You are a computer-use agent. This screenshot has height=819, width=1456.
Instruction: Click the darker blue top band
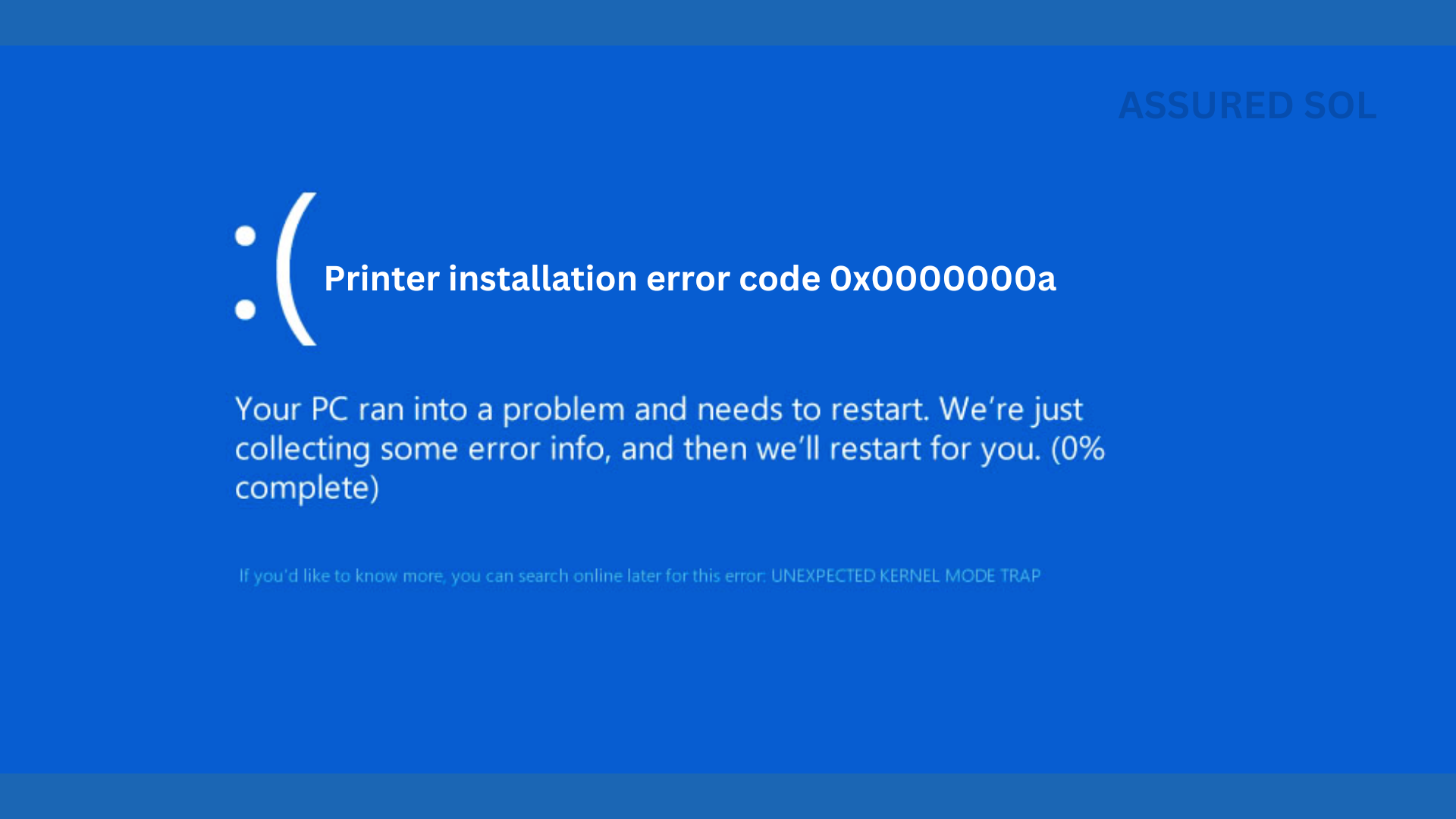tap(728, 23)
